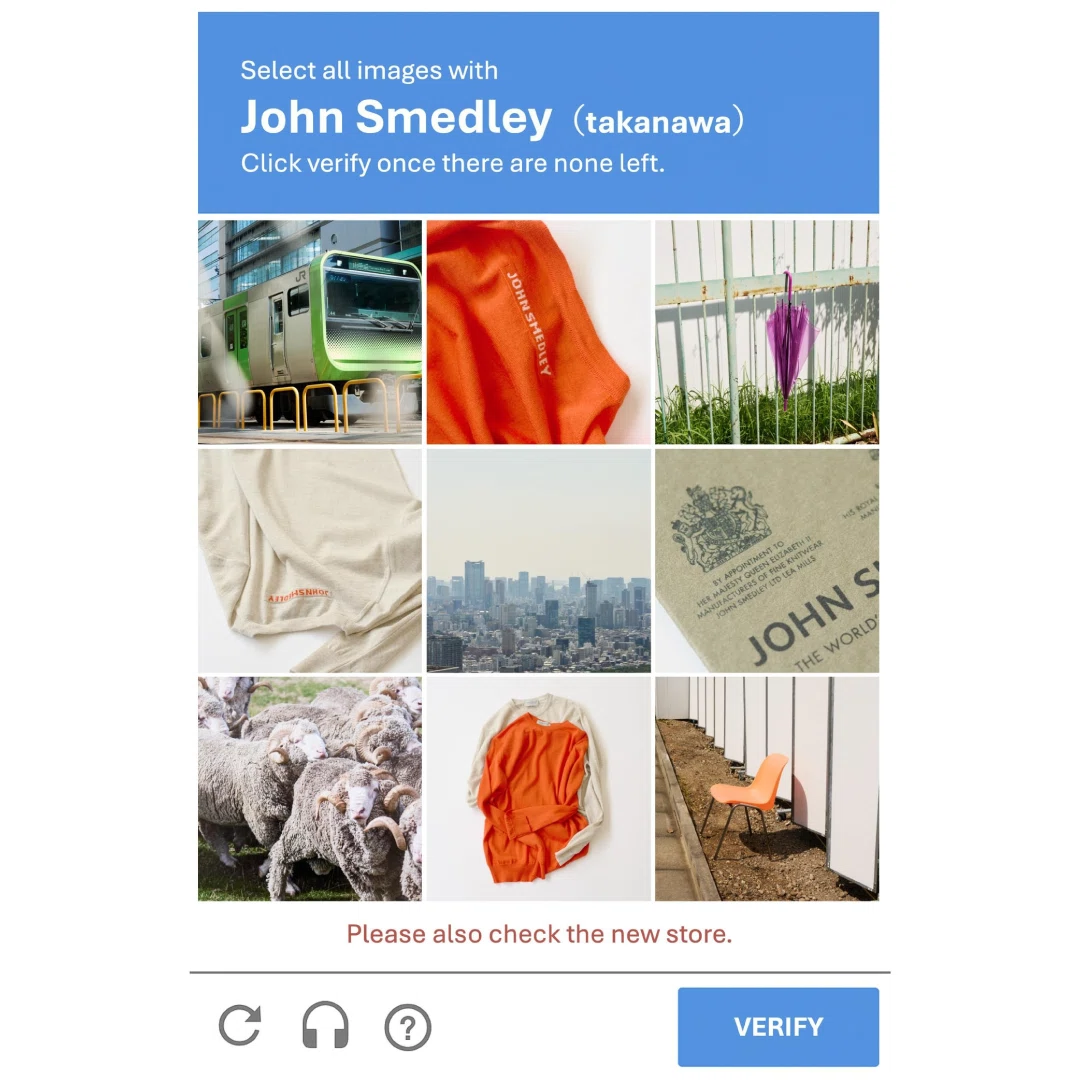Viewport: 1080px width, 1080px height.
Task: Select the orange chair by wall tile
Action: coord(767,789)
